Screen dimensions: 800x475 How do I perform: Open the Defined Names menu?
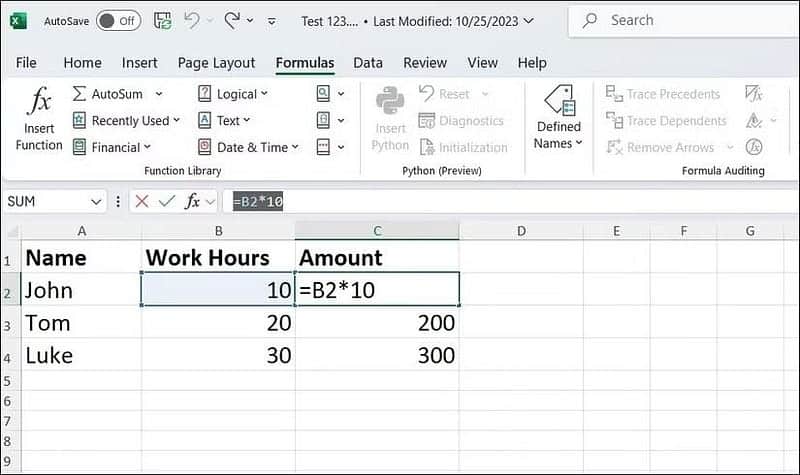click(x=558, y=117)
